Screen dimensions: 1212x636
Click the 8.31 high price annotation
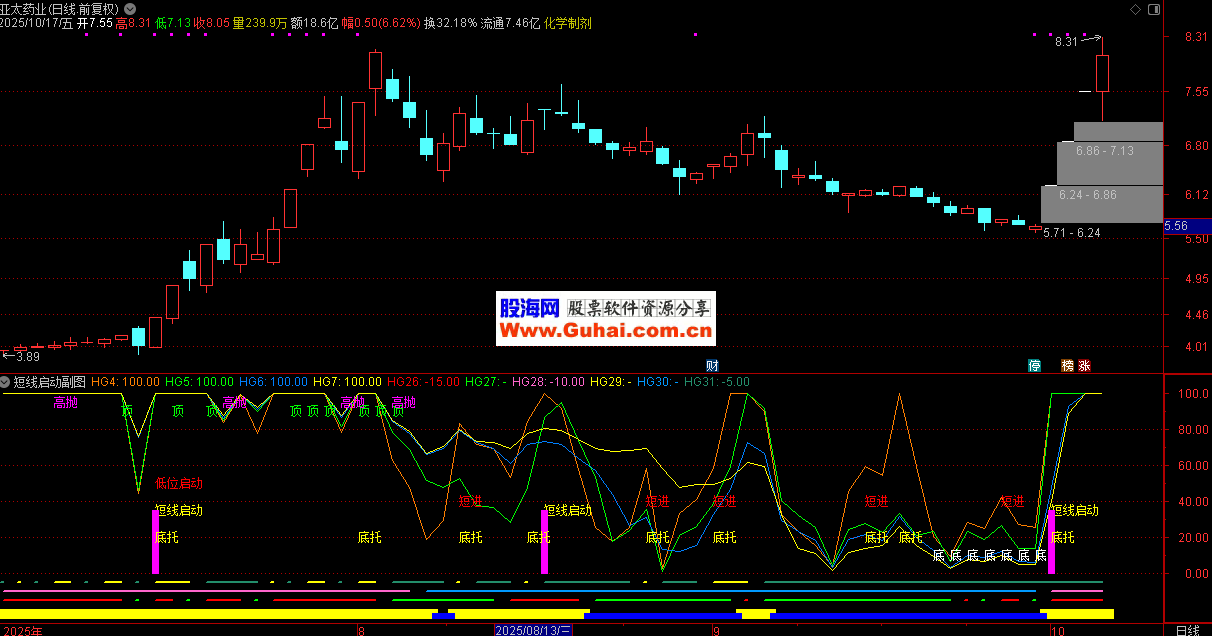[1066, 42]
